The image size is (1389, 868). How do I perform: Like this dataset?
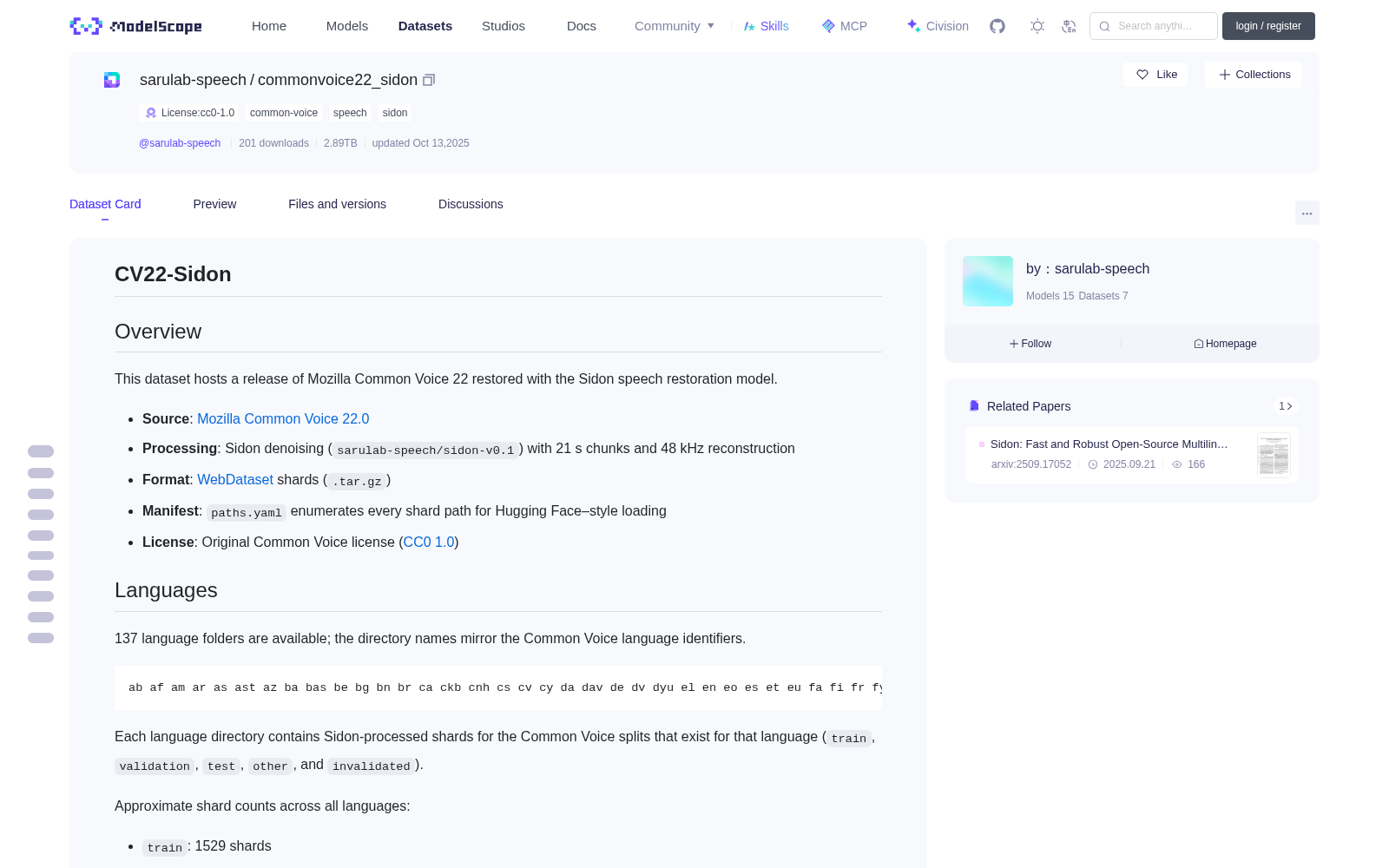[x=1156, y=75]
